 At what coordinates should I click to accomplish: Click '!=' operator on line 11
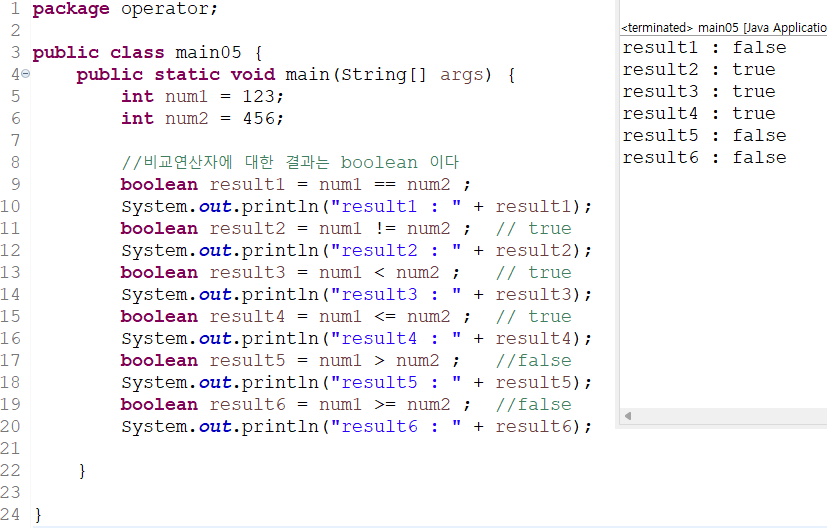pyautogui.click(x=385, y=228)
